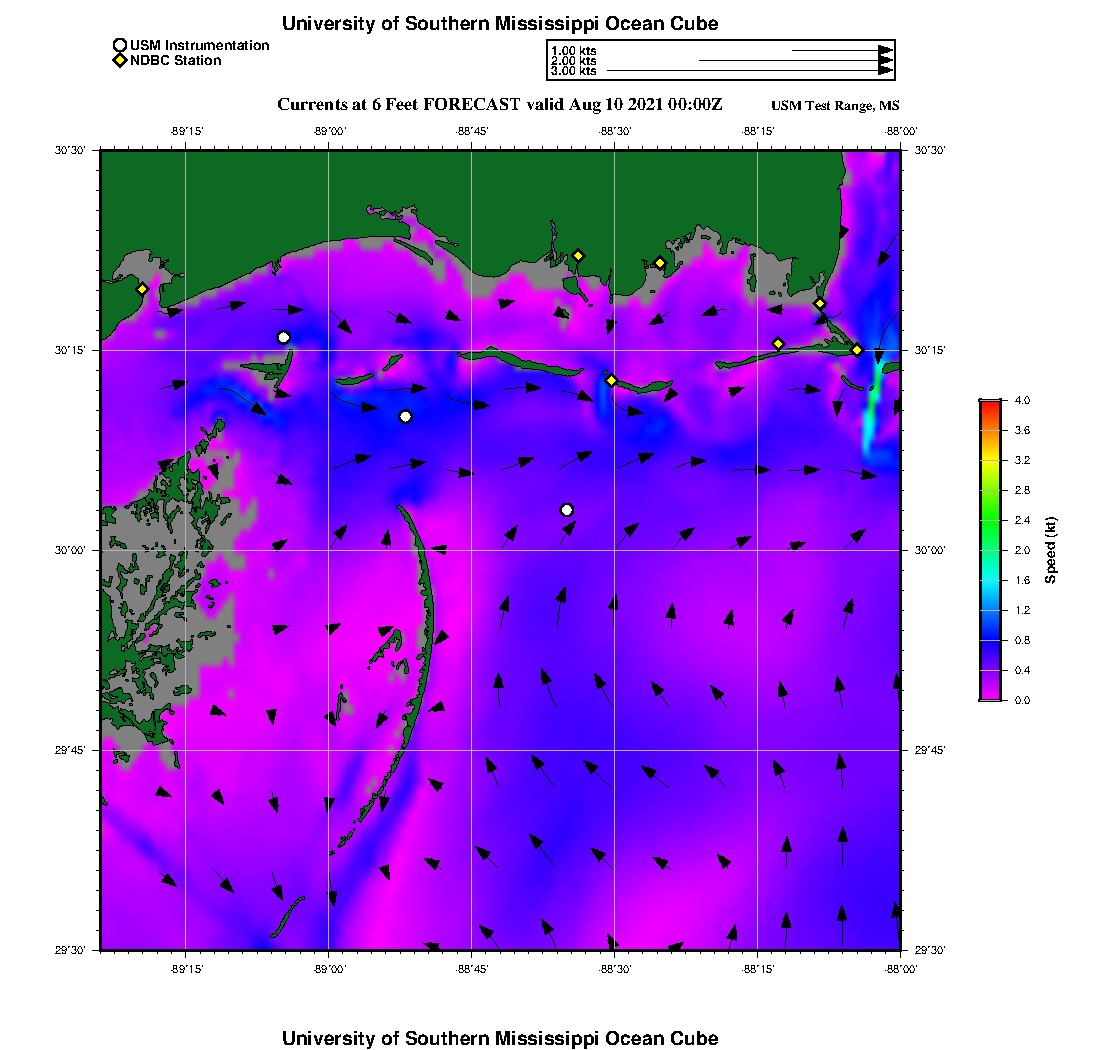Select the northwesternmost white USM instrumentation circle
Image resolution: width=1100 pixels, height=1050 pixels.
coord(284,337)
